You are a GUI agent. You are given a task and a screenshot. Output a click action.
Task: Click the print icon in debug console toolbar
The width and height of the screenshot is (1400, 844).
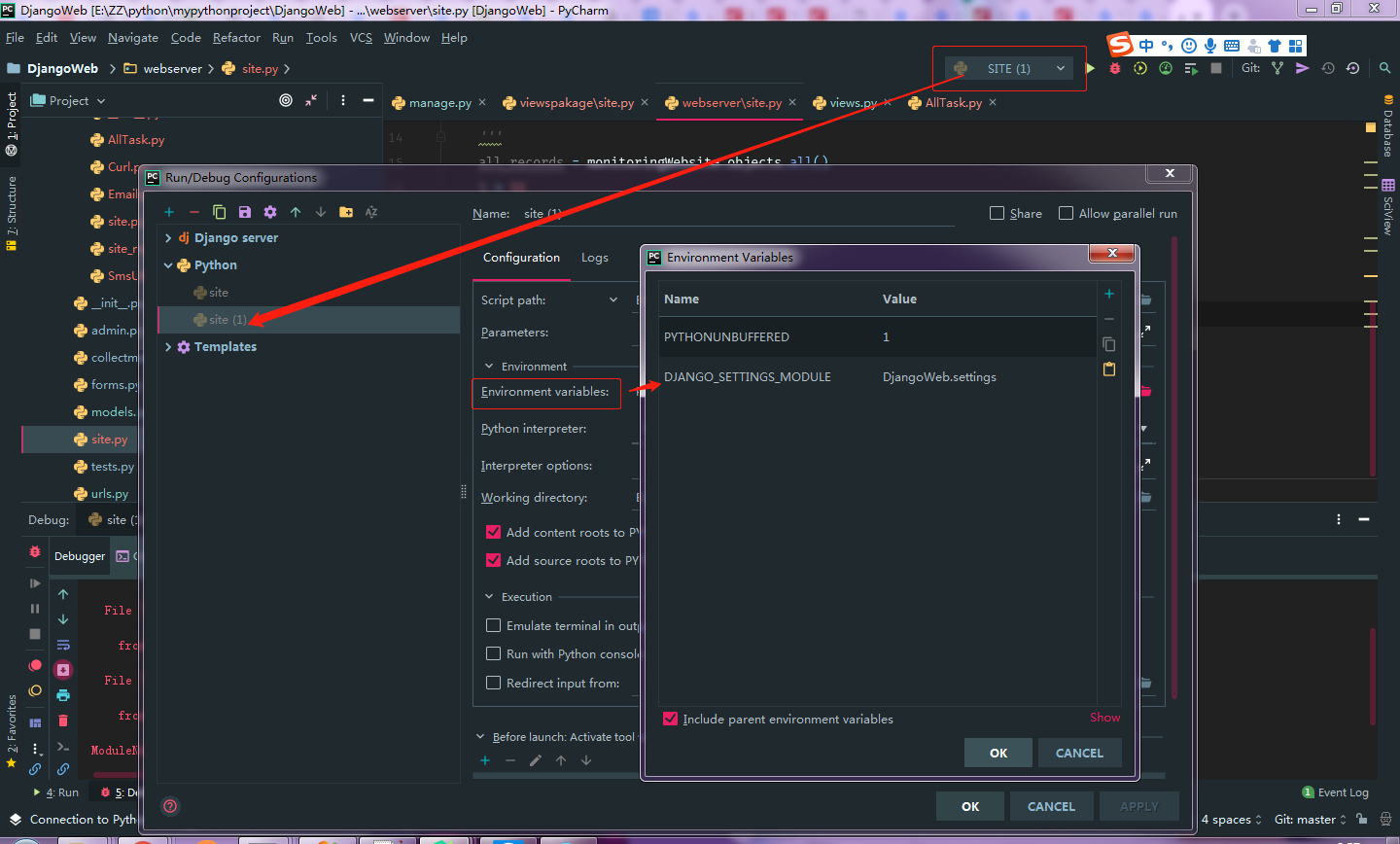pos(63,695)
